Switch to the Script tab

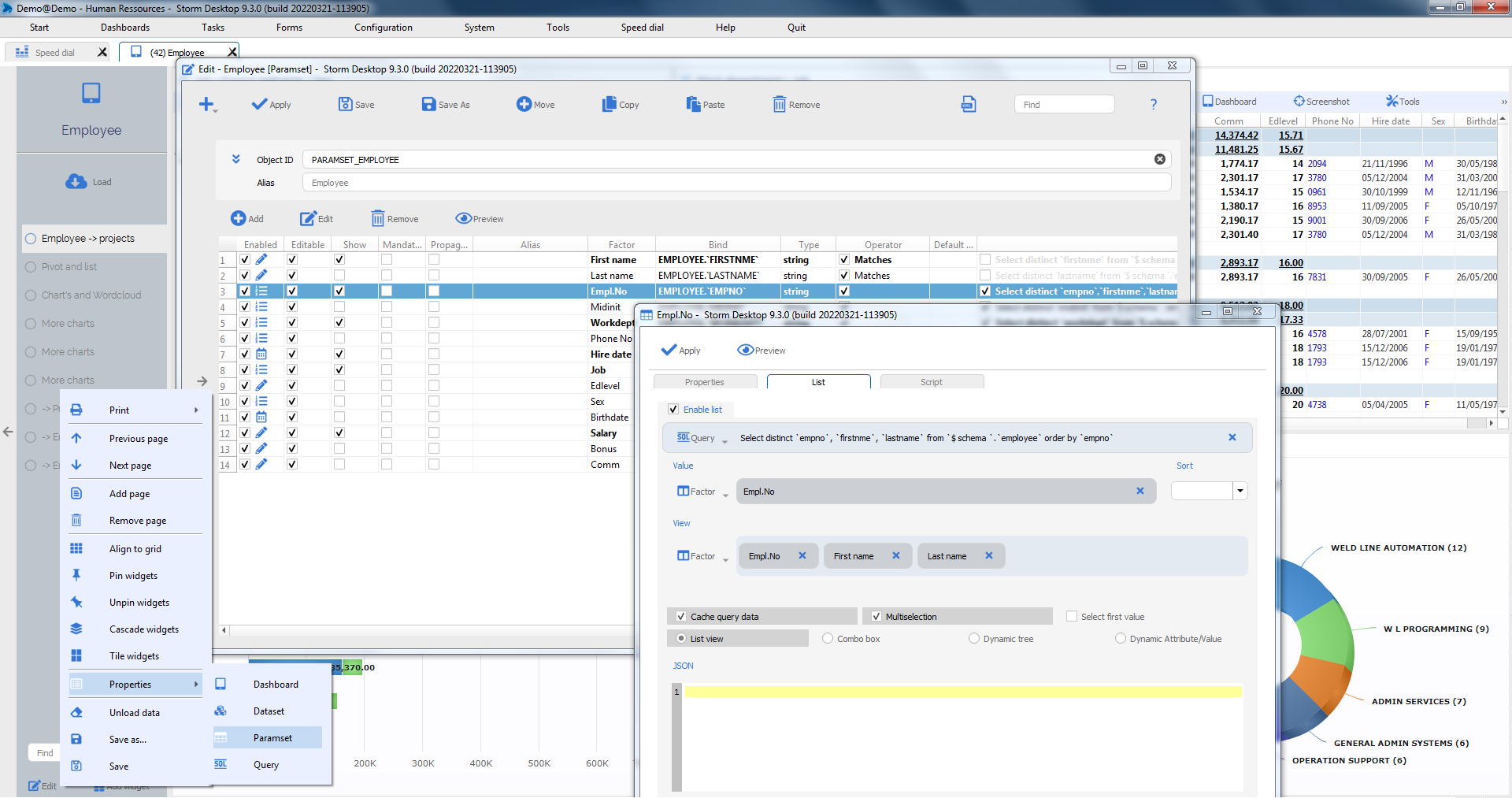coord(932,381)
